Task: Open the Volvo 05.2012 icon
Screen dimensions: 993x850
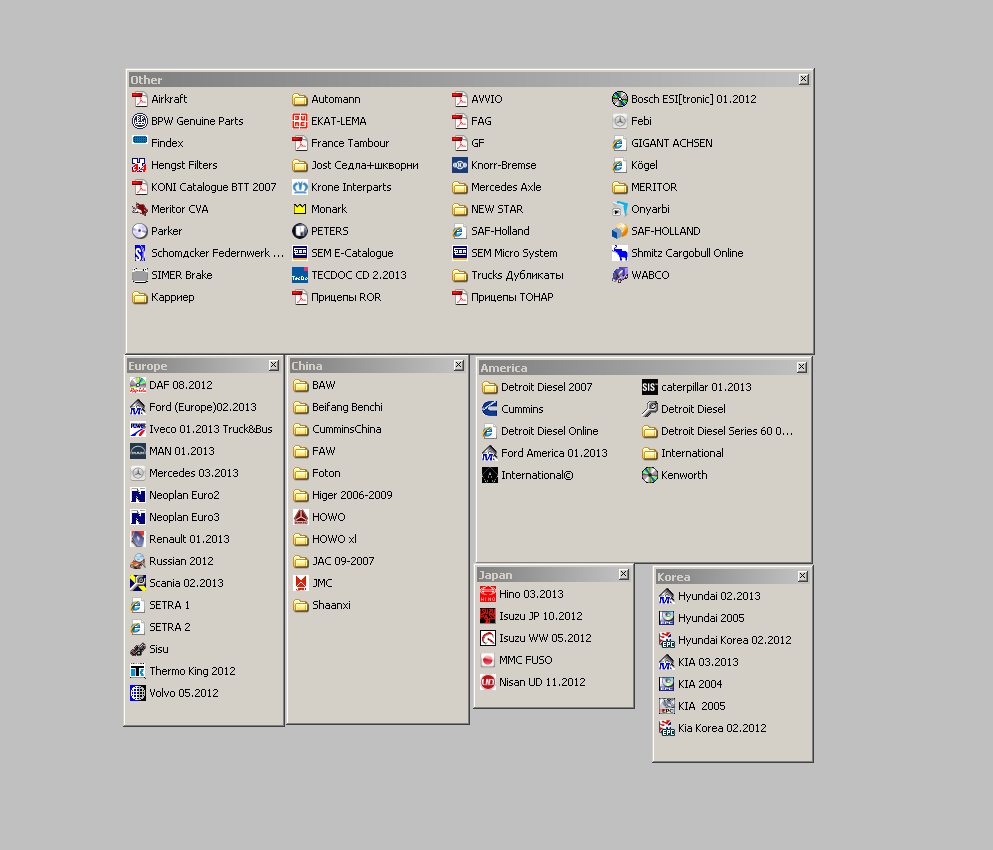Action: pyautogui.click(x=138, y=693)
